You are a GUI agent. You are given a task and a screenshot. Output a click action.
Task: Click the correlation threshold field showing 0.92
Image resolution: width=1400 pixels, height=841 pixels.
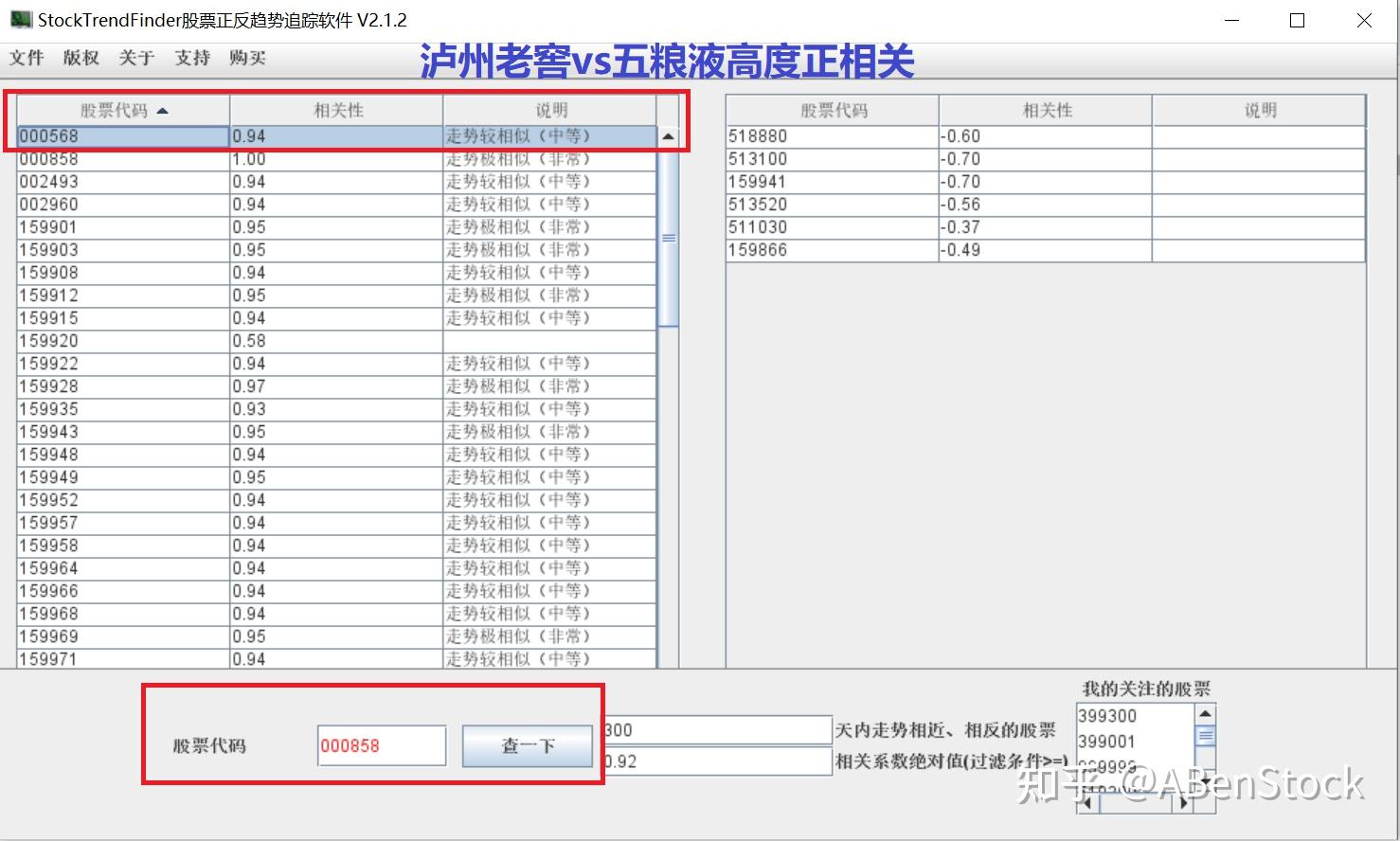click(x=717, y=760)
